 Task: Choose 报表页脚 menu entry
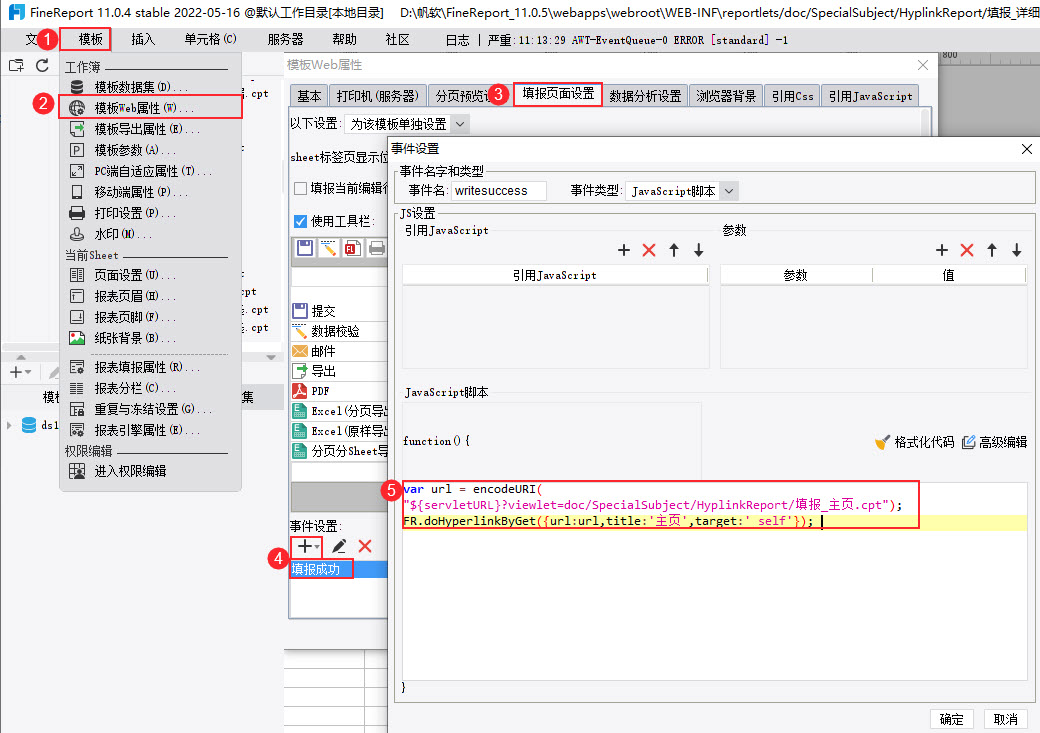point(150,317)
